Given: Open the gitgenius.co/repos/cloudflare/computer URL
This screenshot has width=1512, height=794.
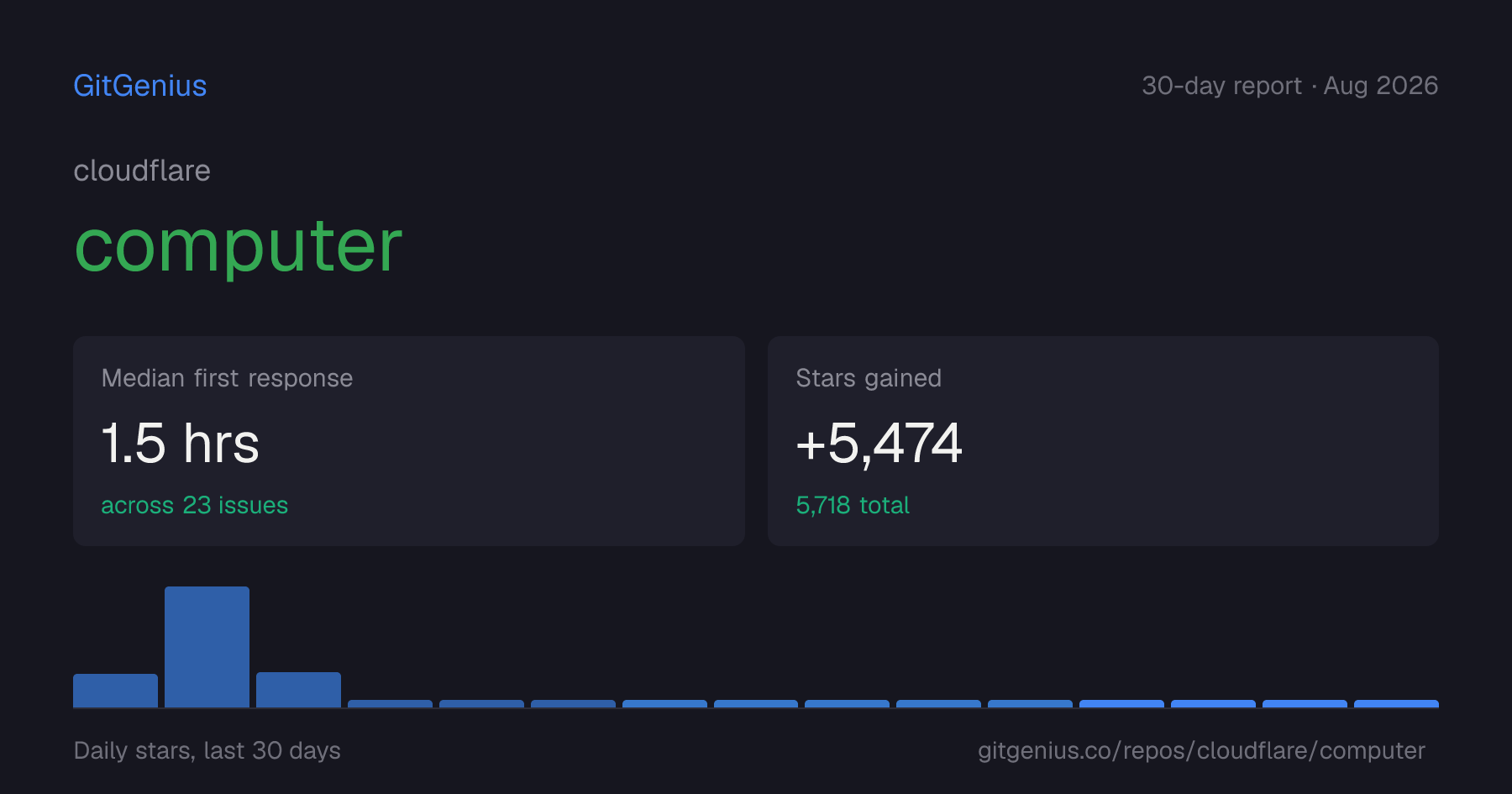Looking at the screenshot, I should tap(1201, 750).
